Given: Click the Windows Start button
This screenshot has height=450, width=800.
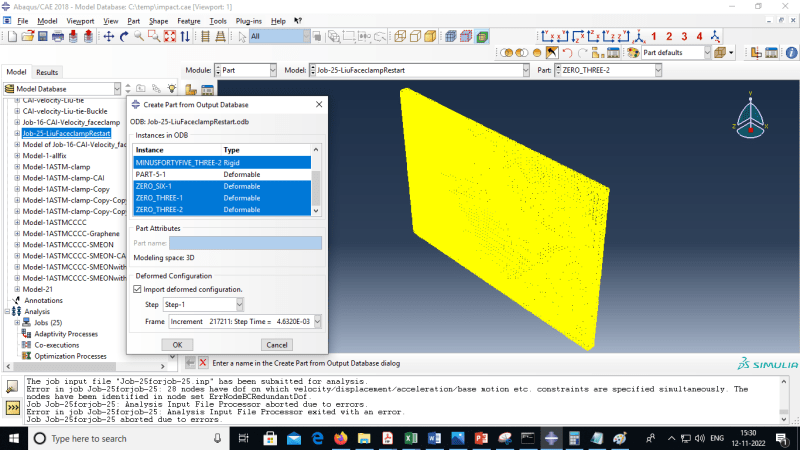Looking at the screenshot, I should pyautogui.click(x=14, y=438).
